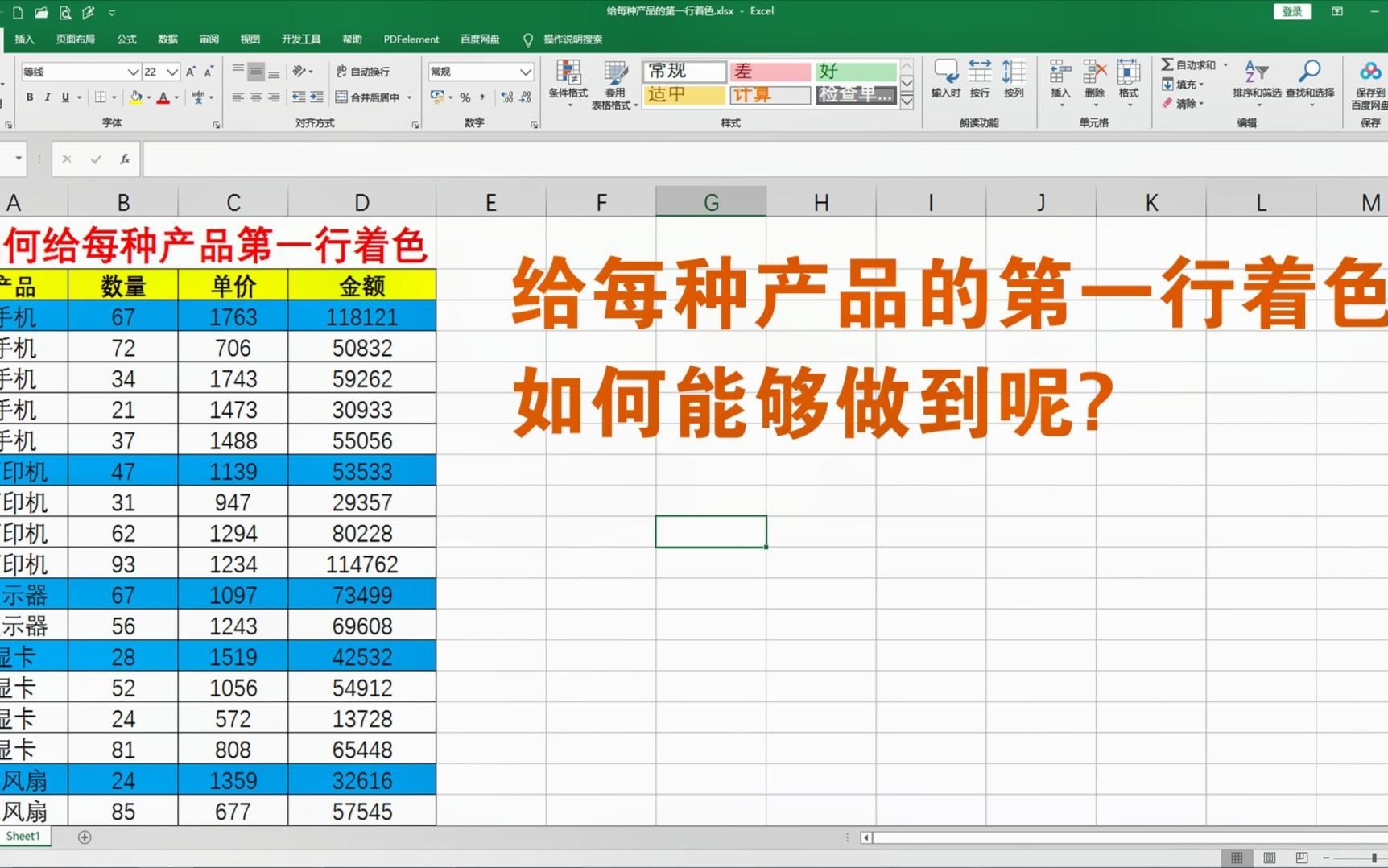Apply percent style to numbers

pyautogui.click(x=465, y=97)
